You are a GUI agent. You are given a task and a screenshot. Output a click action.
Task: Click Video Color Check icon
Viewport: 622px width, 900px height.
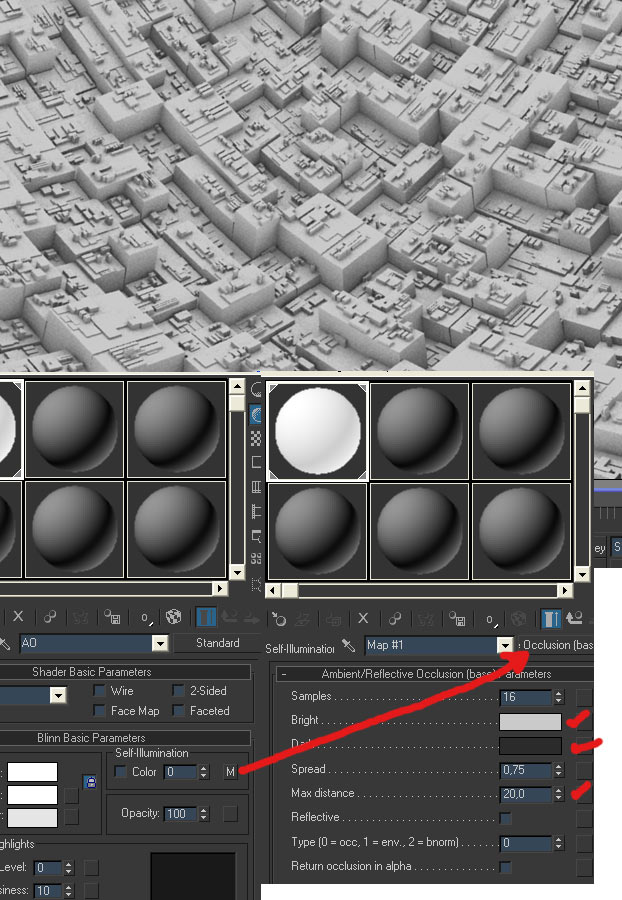coord(256,487)
